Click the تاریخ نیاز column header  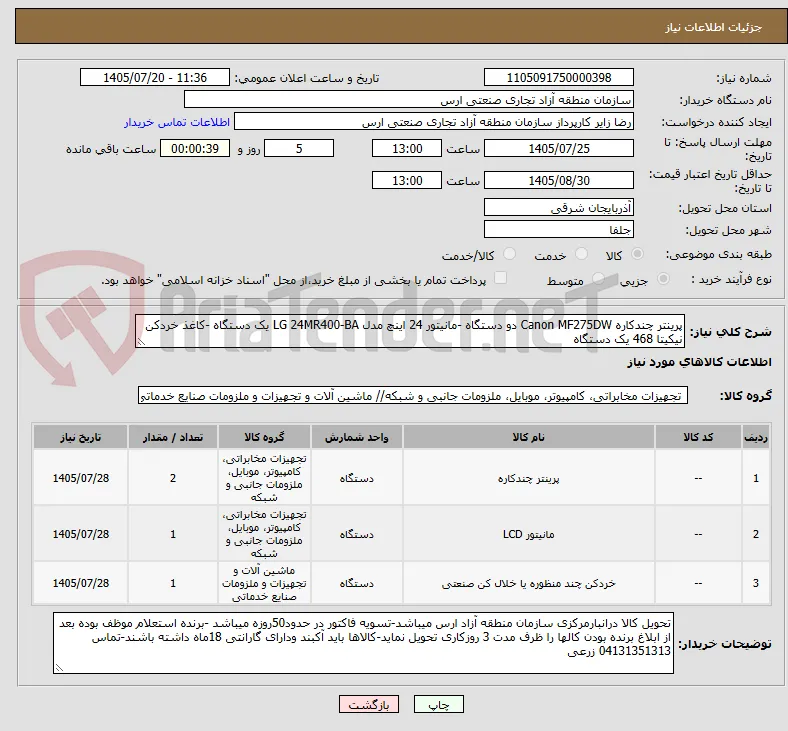pos(80,437)
